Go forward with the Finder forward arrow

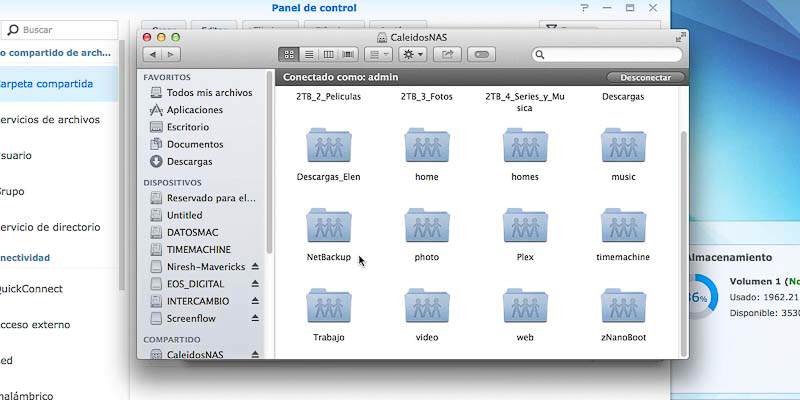(171, 55)
